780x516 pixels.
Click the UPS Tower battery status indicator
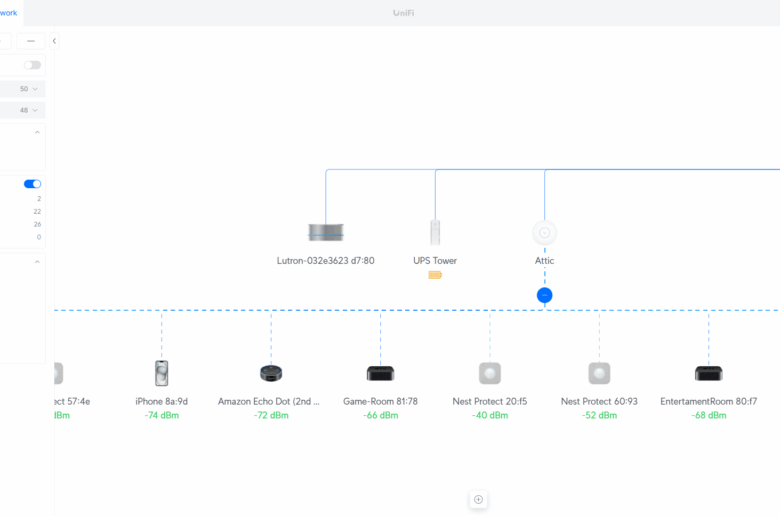[x=435, y=275]
